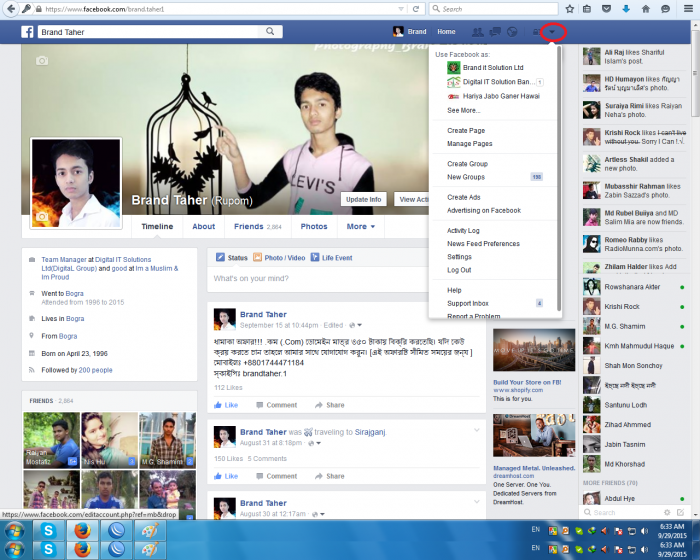The image size is (700, 560).
Task: Open the Pocket icon in Firefox toolbar
Action: pos(606,9)
